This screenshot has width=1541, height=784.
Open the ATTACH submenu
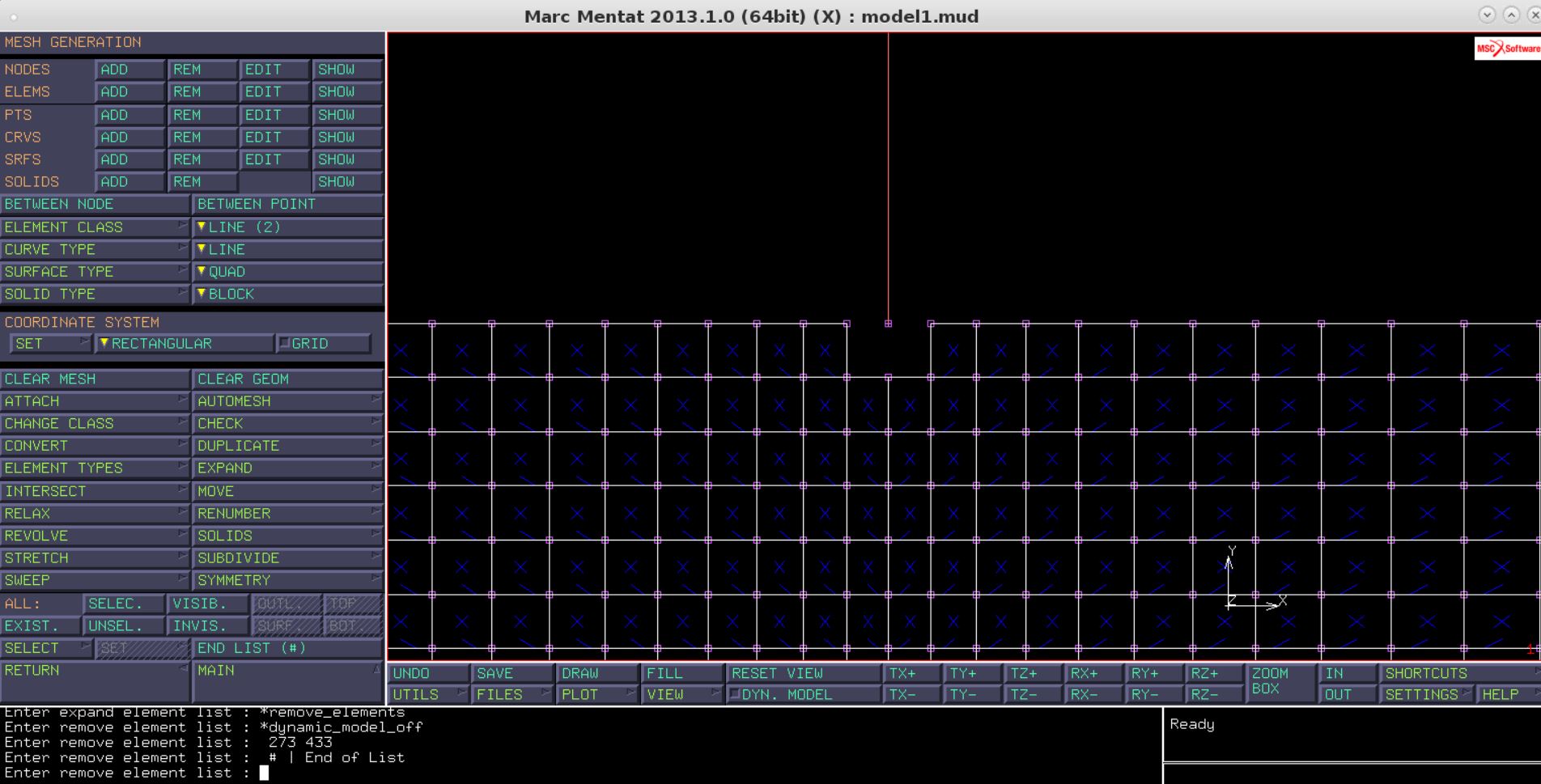pyautogui.click(x=95, y=401)
